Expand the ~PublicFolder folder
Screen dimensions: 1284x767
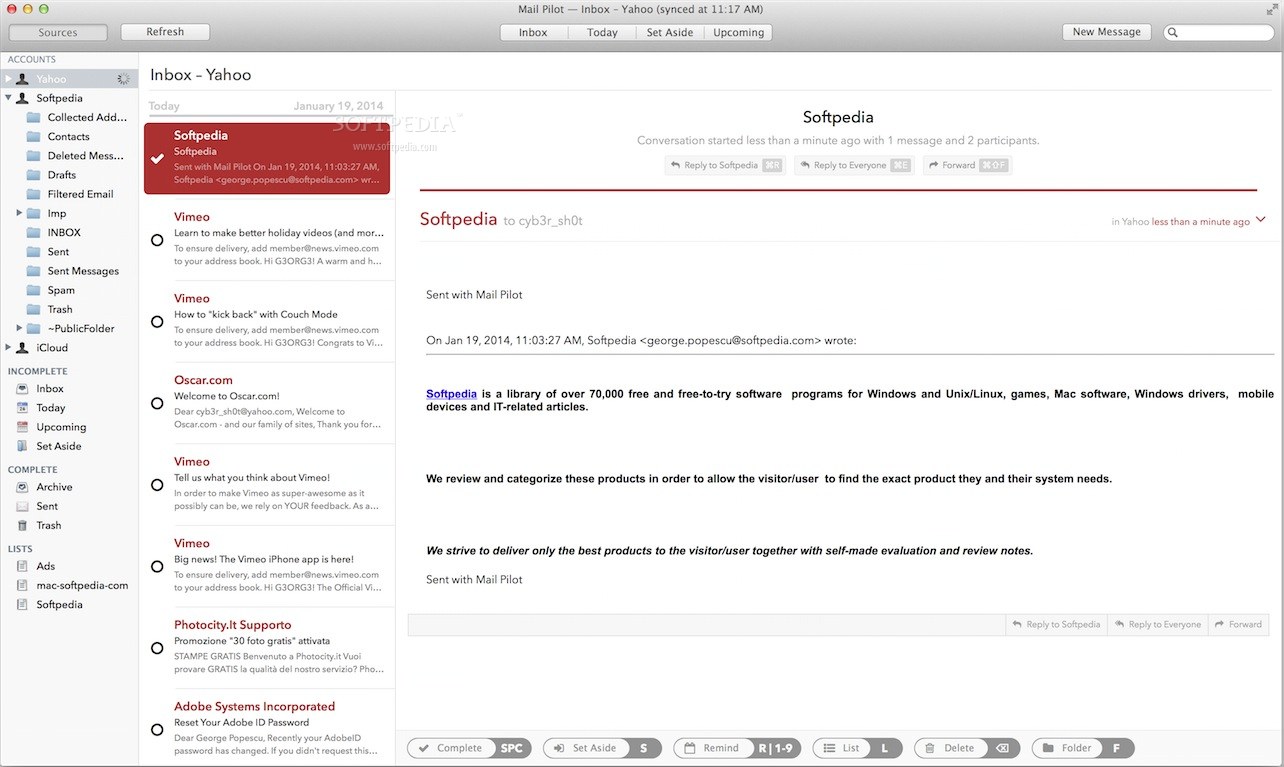(20, 328)
